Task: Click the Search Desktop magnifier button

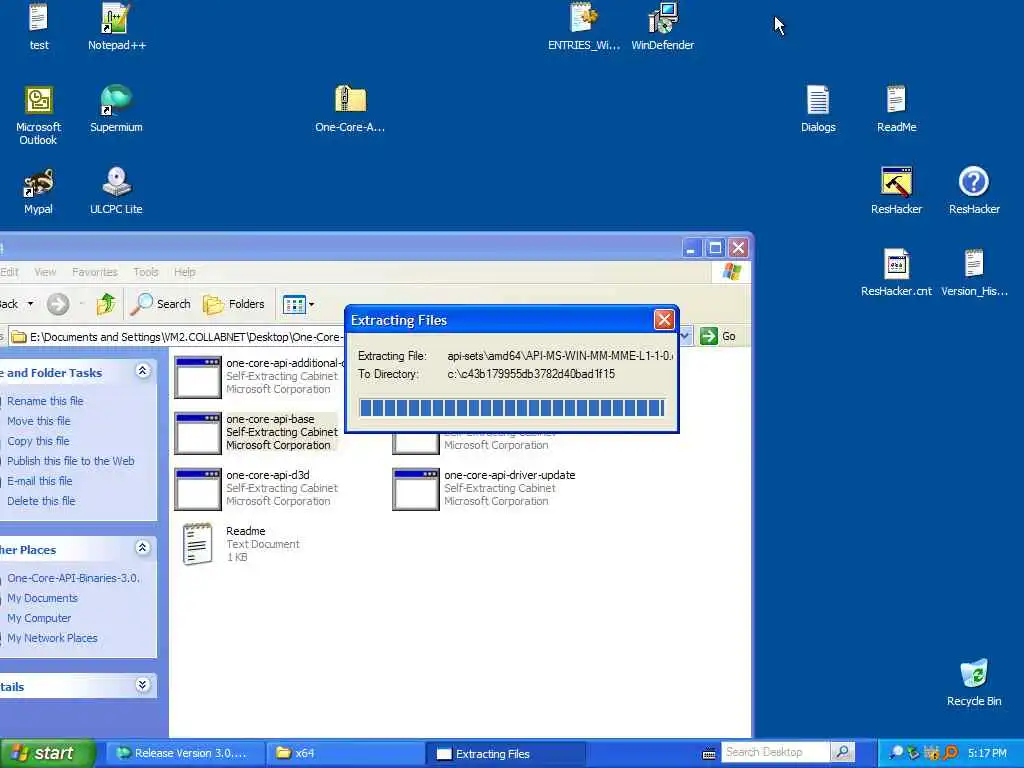Action: (842, 752)
